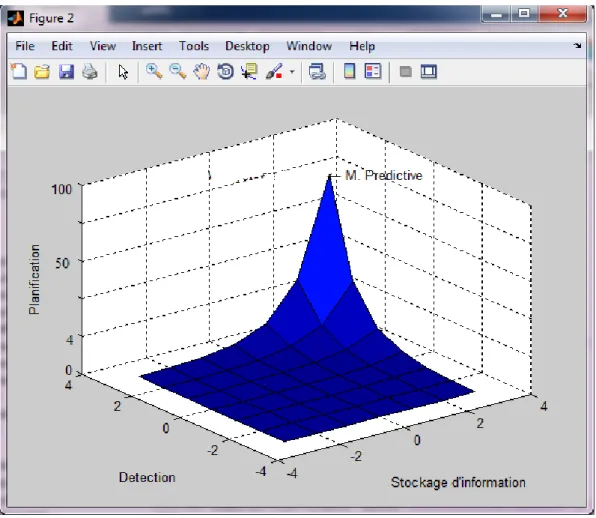This screenshot has width=596, height=518.
Task: Open the Window menu
Action: 309,46
